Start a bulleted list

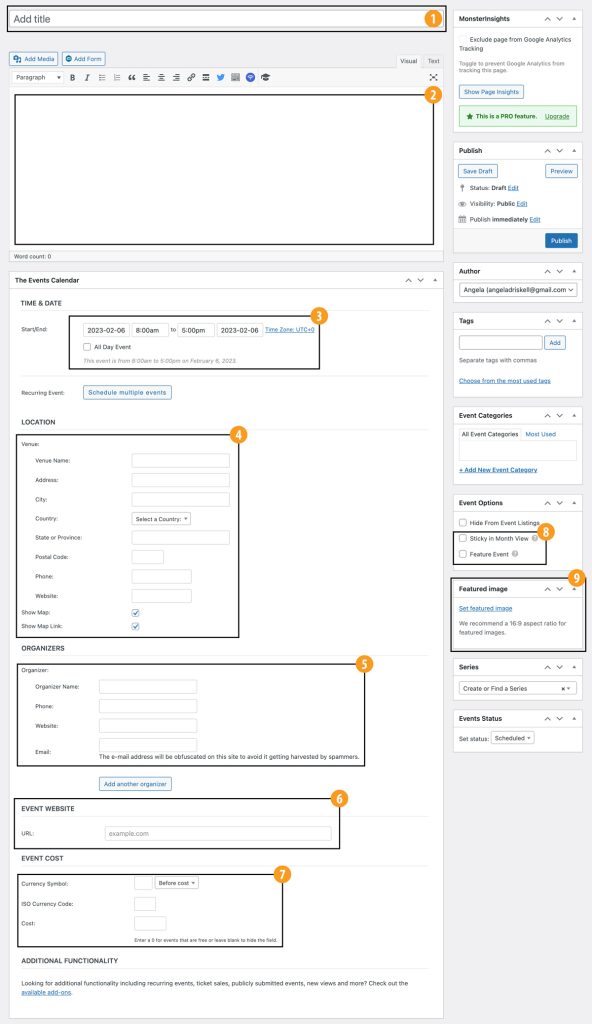102,78
